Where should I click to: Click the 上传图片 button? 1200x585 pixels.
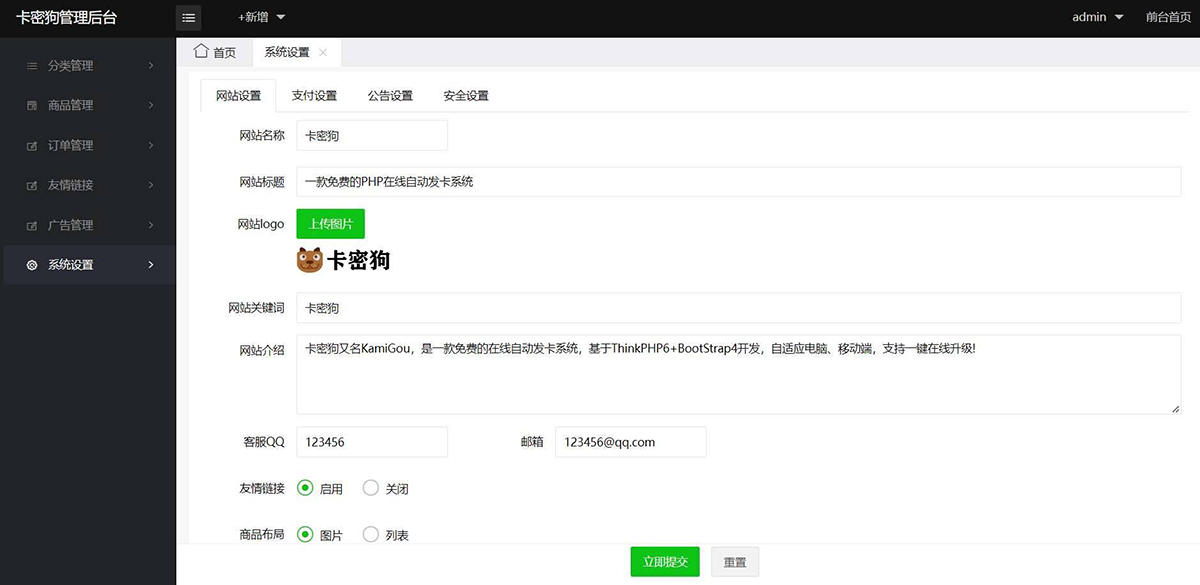click(330, 224)
